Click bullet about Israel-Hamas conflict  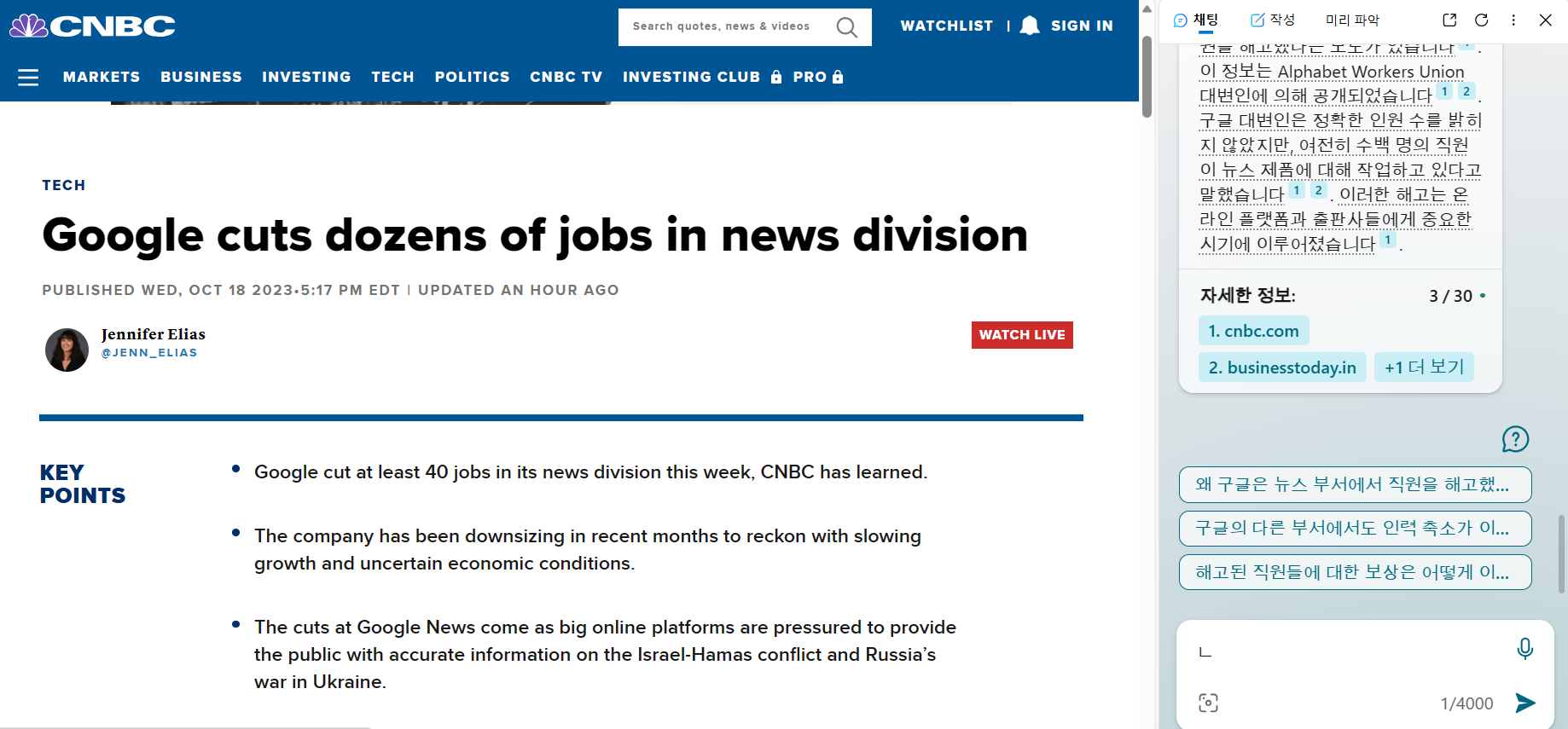[x=605, y=655]
